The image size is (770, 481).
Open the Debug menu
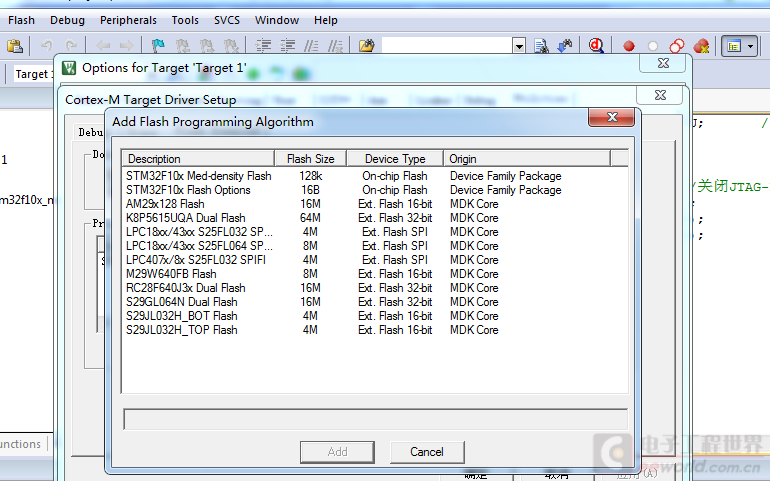67,20
